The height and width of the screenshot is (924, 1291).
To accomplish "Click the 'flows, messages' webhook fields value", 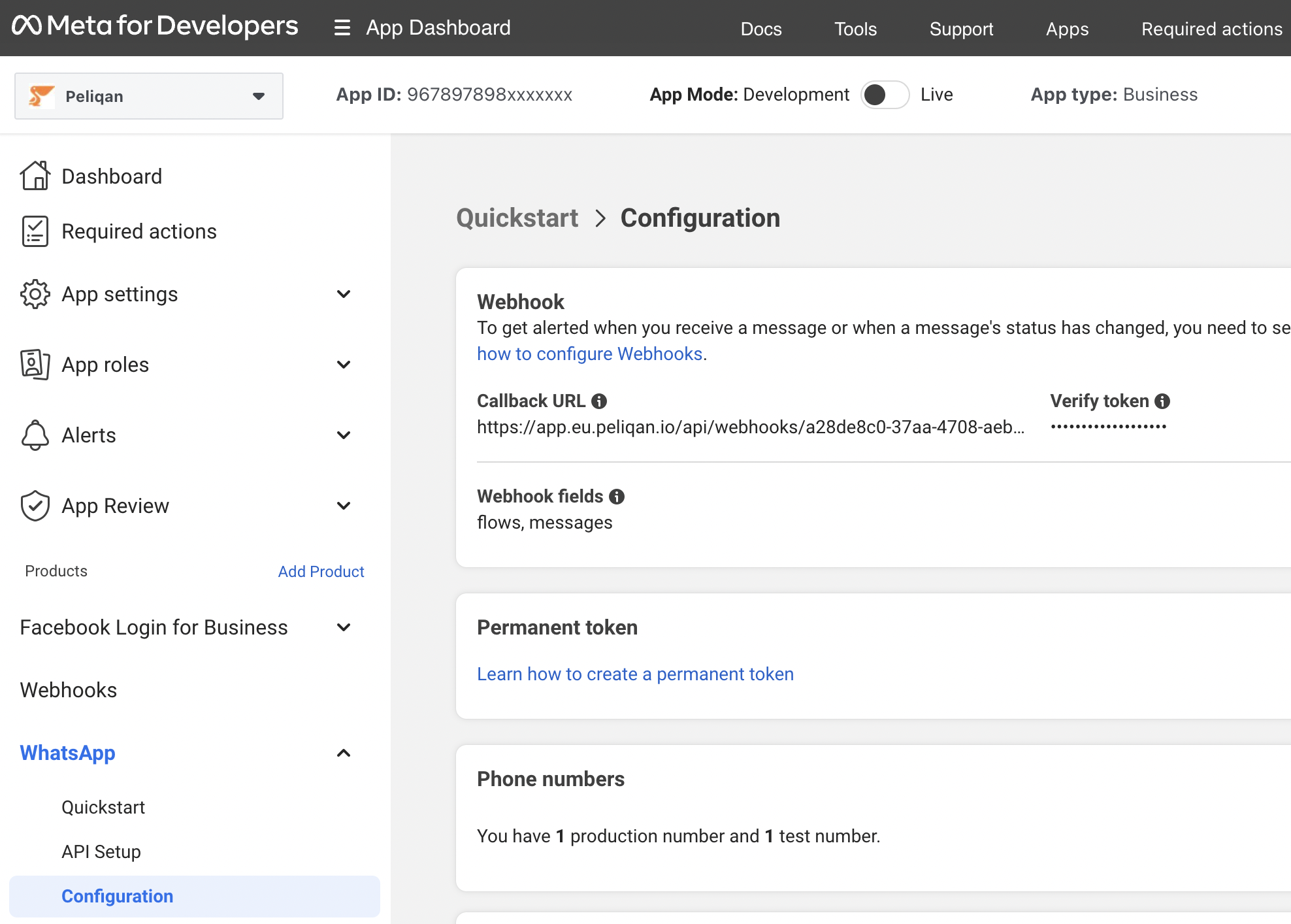I will (545, 522).
